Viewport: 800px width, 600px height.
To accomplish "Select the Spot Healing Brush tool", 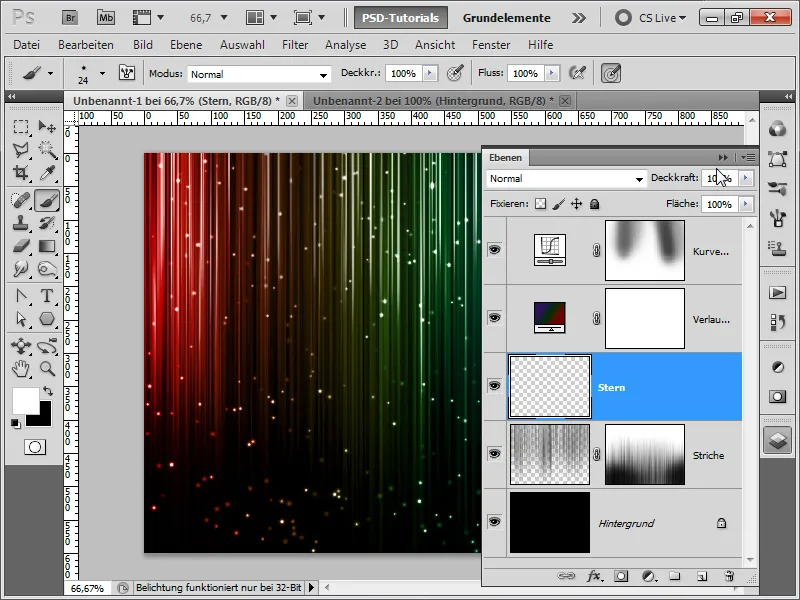I will point(21,200).
